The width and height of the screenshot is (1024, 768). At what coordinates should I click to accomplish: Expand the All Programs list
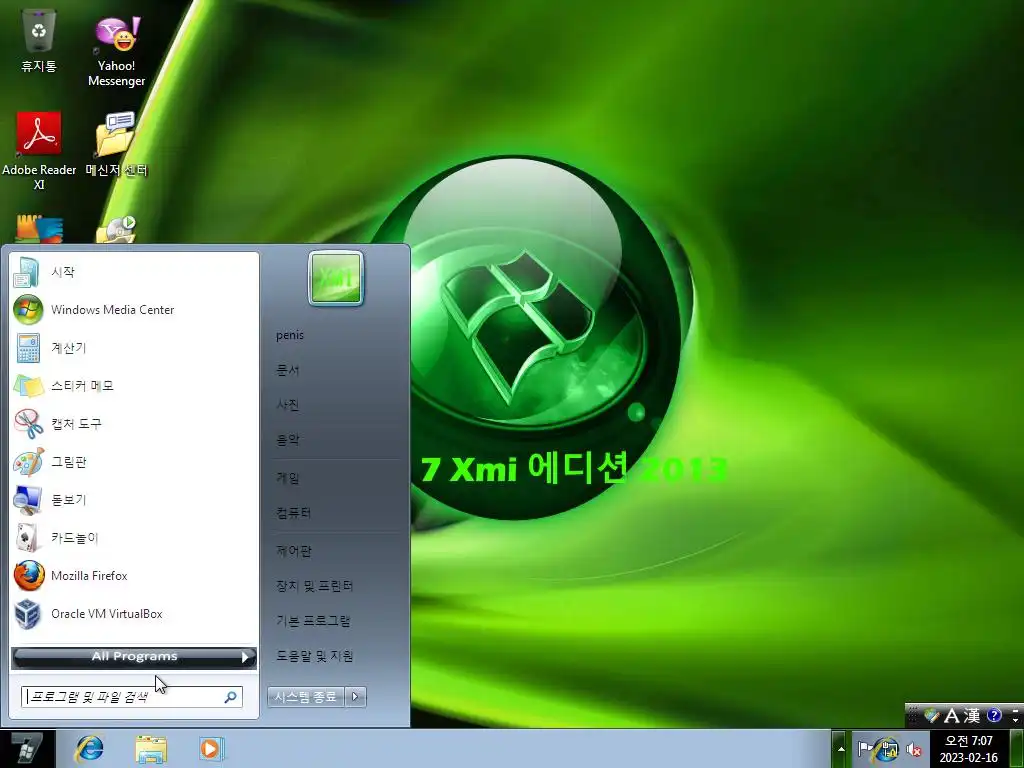point(134,657)
